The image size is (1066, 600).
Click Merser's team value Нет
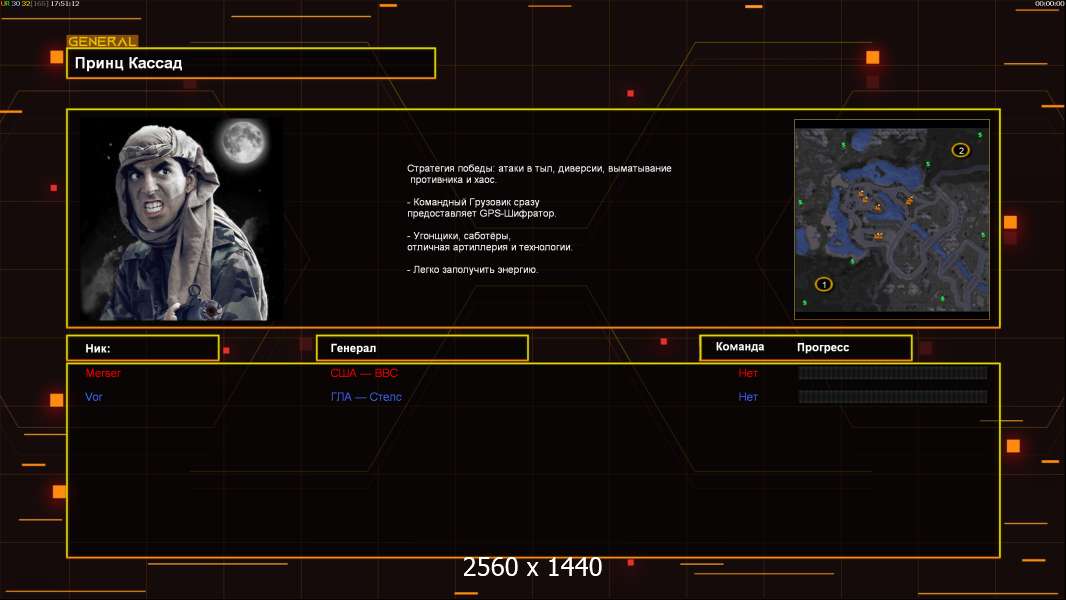pos(748,373)
